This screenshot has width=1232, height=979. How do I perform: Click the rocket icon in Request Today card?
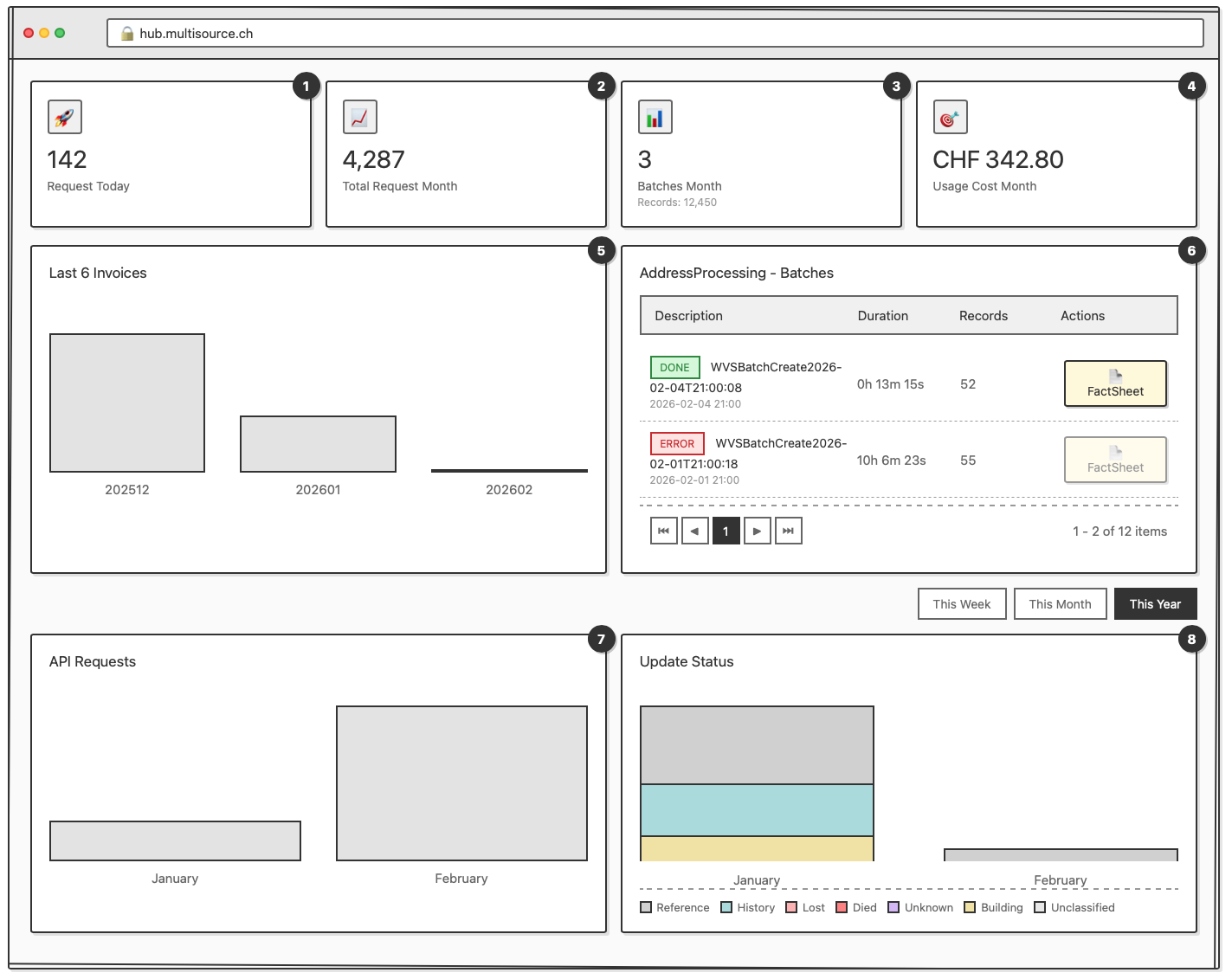click(x=65, y=117)
